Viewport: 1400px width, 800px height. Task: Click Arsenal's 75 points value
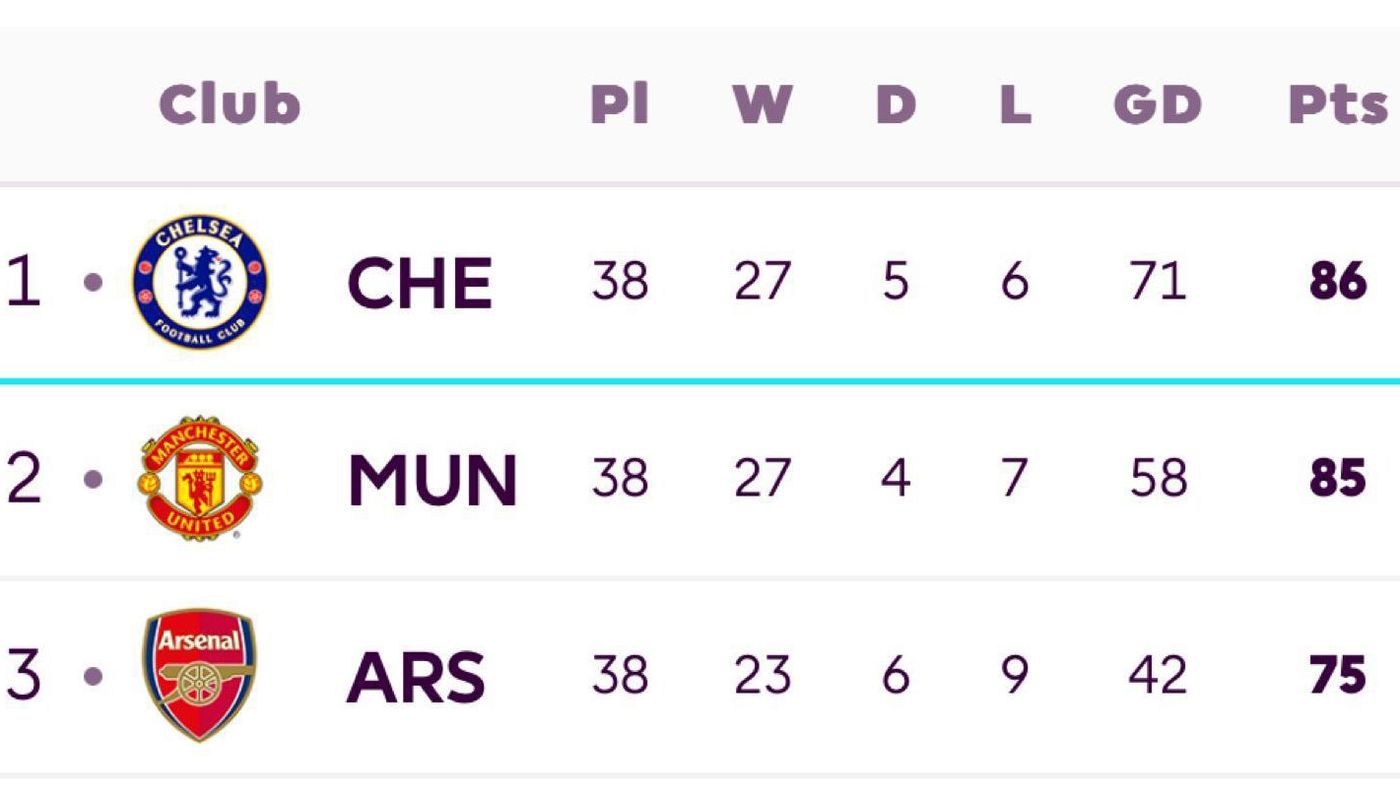[1338, 677]
